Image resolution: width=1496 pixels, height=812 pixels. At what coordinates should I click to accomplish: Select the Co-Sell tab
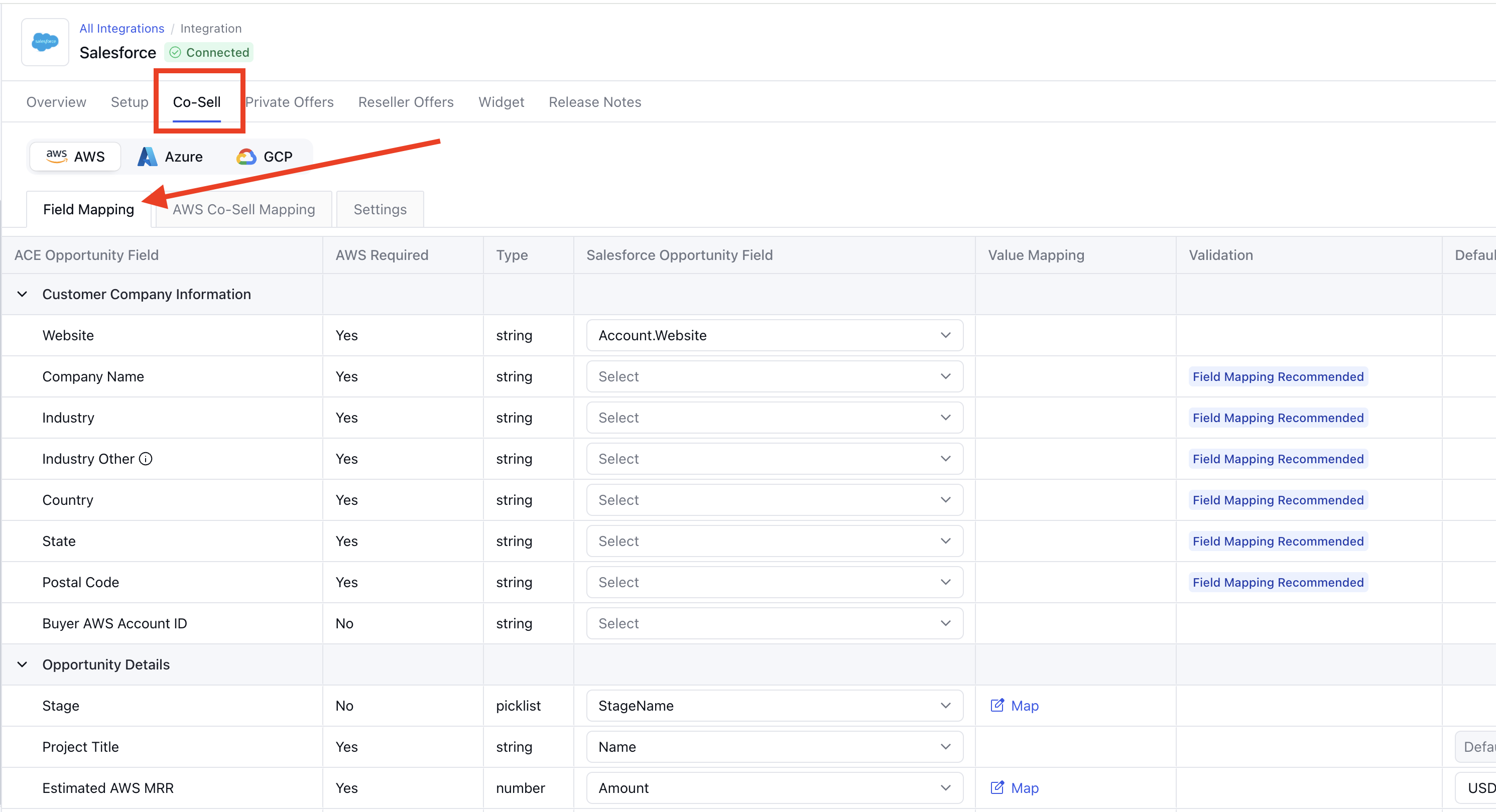tap(197, 102)
